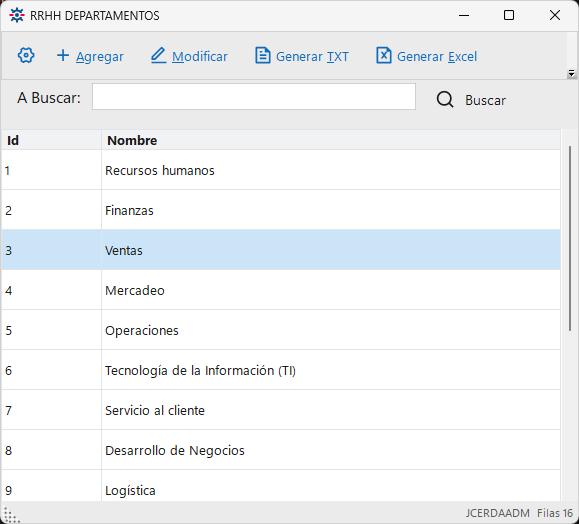The image size is (579, 524).
Task: Click the magnifying glass search icon
Action: click(x=445, y=100)
